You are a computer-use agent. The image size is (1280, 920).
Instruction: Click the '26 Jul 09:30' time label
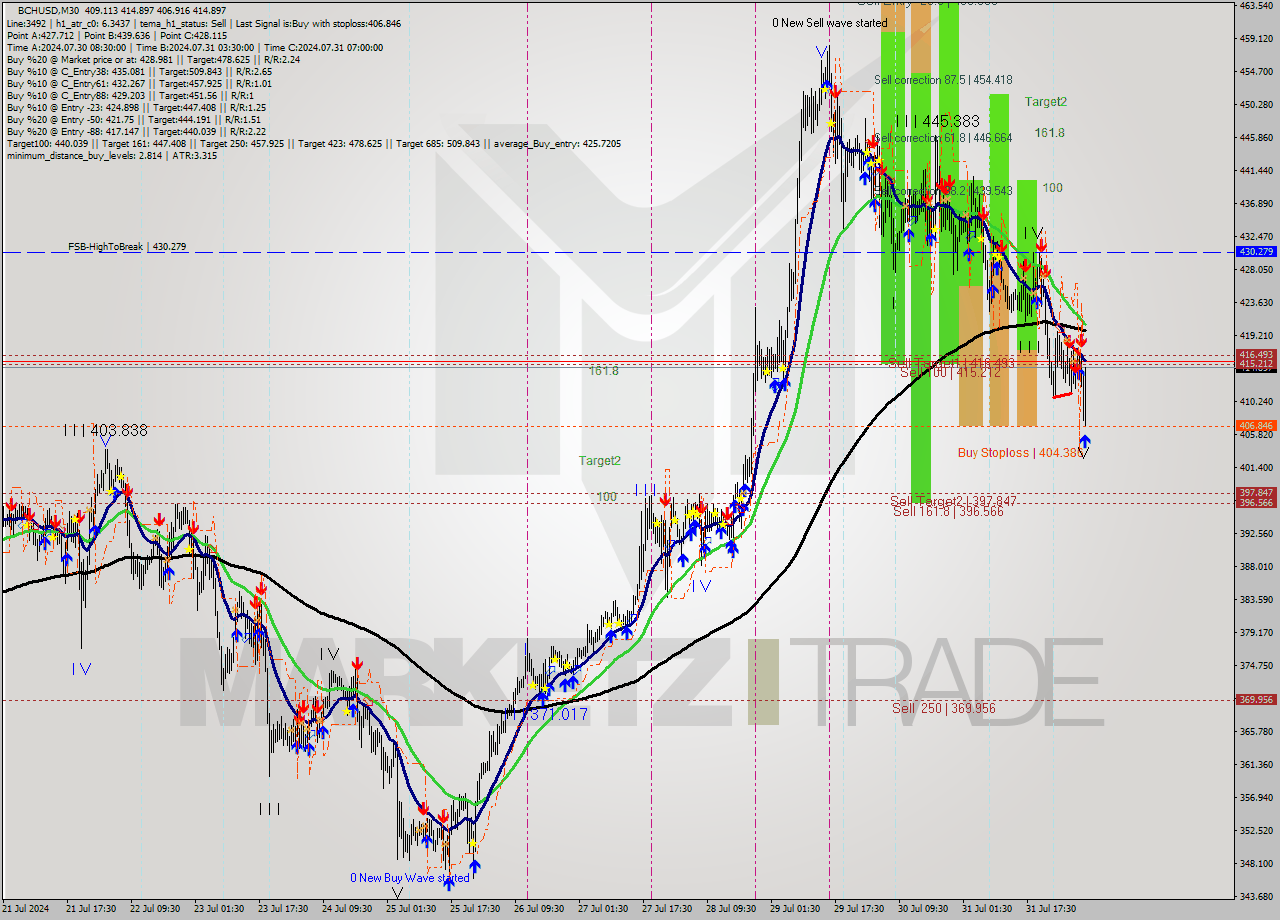540,909
